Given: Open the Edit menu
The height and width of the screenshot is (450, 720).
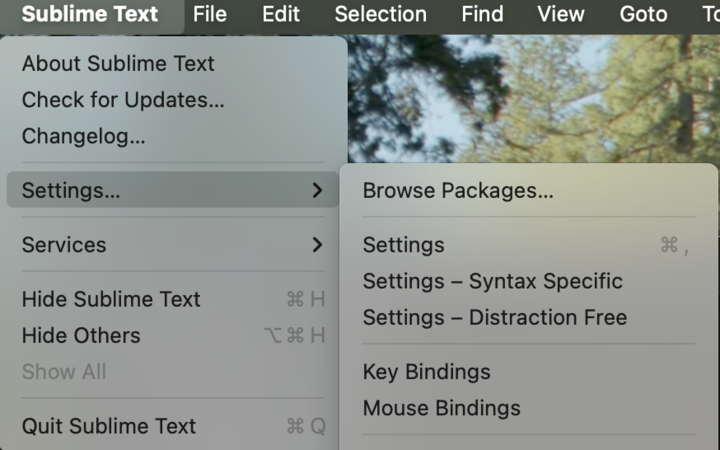Looking at the screenshot, I should (x=281, y=14).
